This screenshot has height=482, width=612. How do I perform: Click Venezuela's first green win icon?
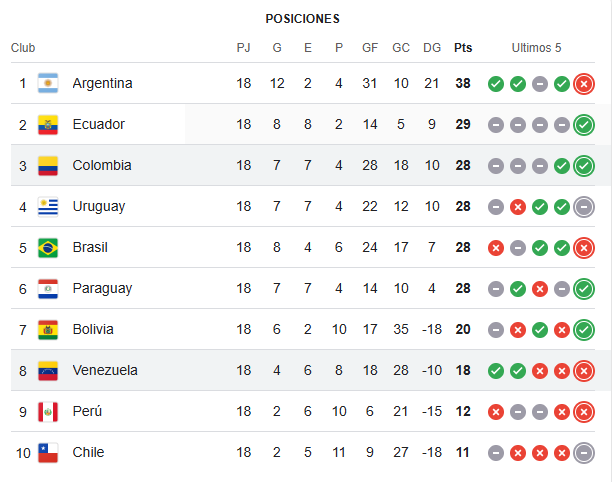(x=496, y=371)
